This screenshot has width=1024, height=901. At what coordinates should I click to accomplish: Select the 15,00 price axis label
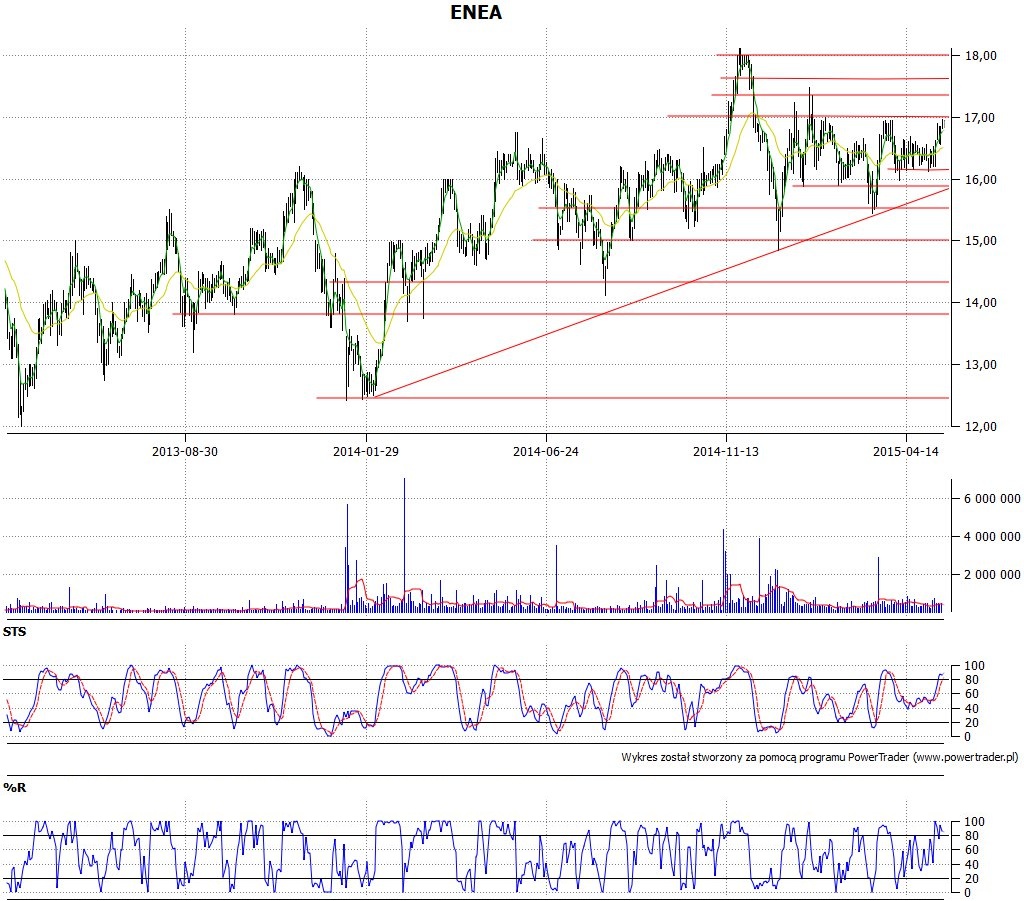click(x=981, y=241)
